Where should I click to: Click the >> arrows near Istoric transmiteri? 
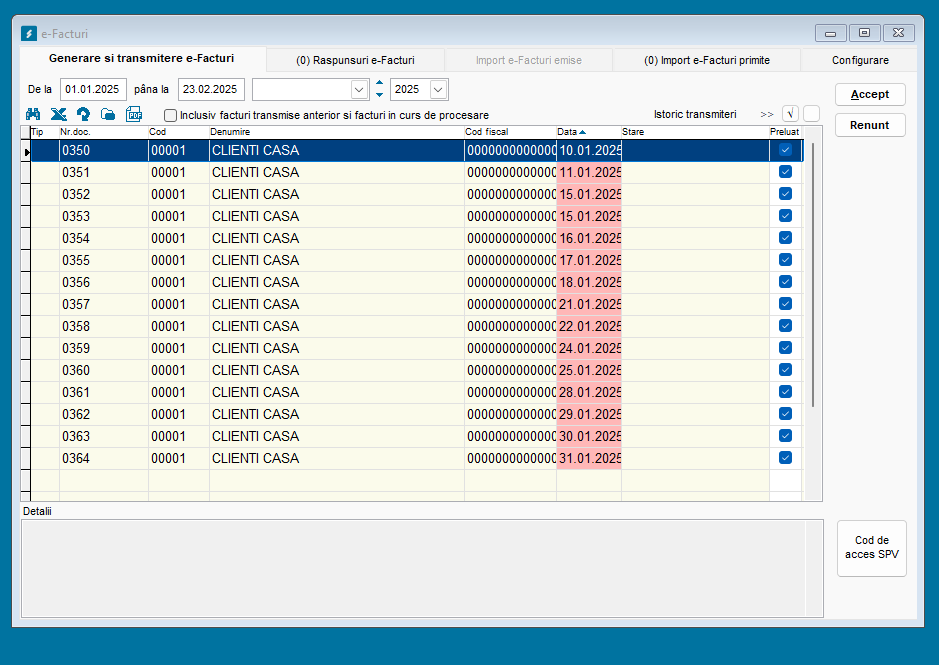[x=767, y=114]
